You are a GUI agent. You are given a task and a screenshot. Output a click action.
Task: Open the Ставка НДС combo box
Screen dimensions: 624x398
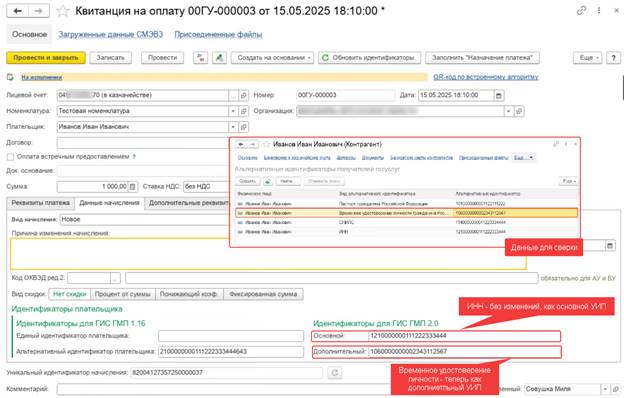pos(206,187)
